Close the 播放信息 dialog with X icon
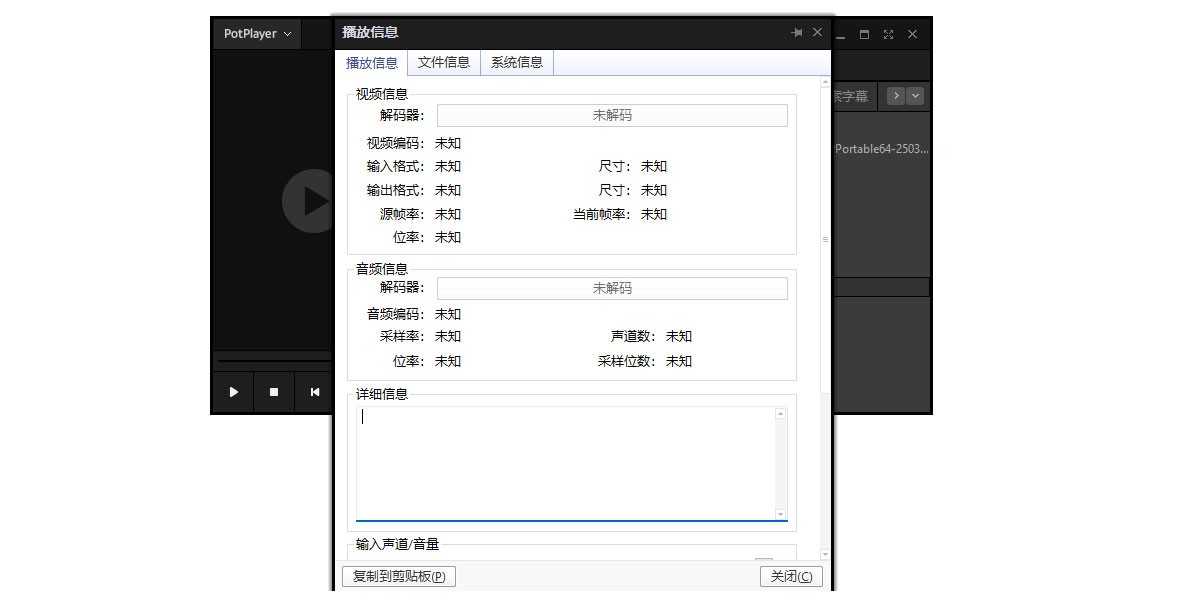Image resolution: width=1200 pixels, height=600 pixels. [x=817, y=32]
